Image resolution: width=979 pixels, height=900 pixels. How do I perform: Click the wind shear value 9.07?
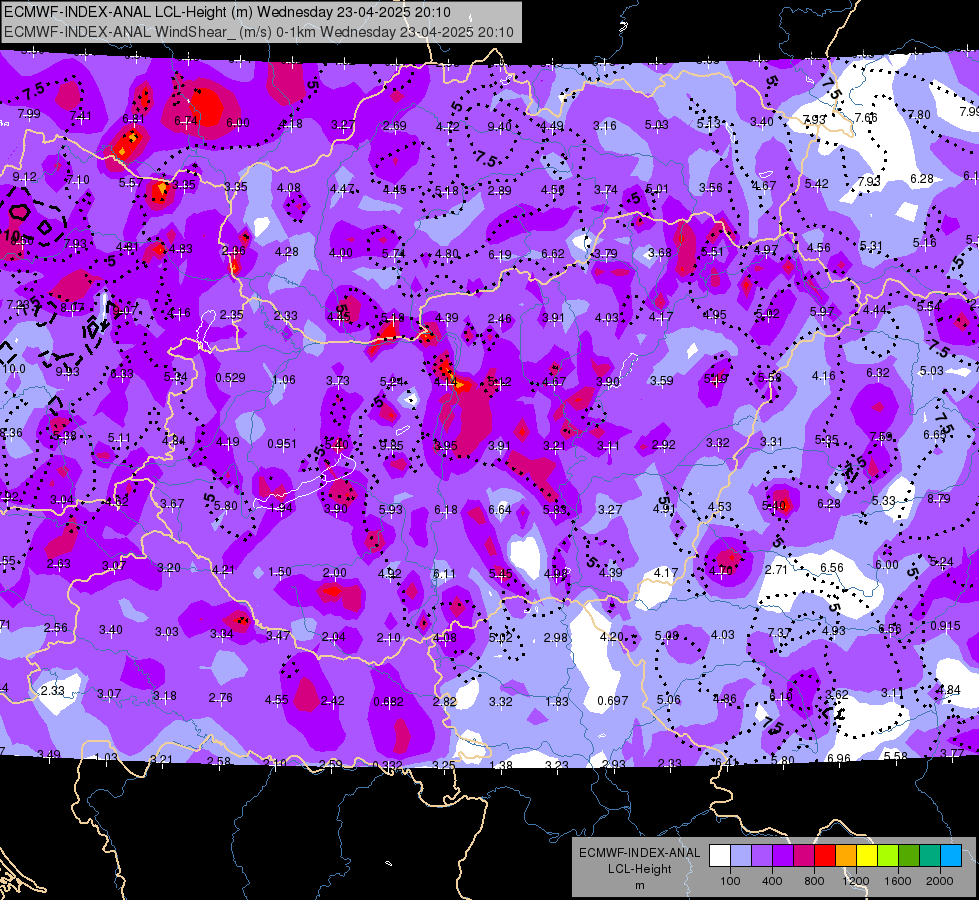coord(125,310)
